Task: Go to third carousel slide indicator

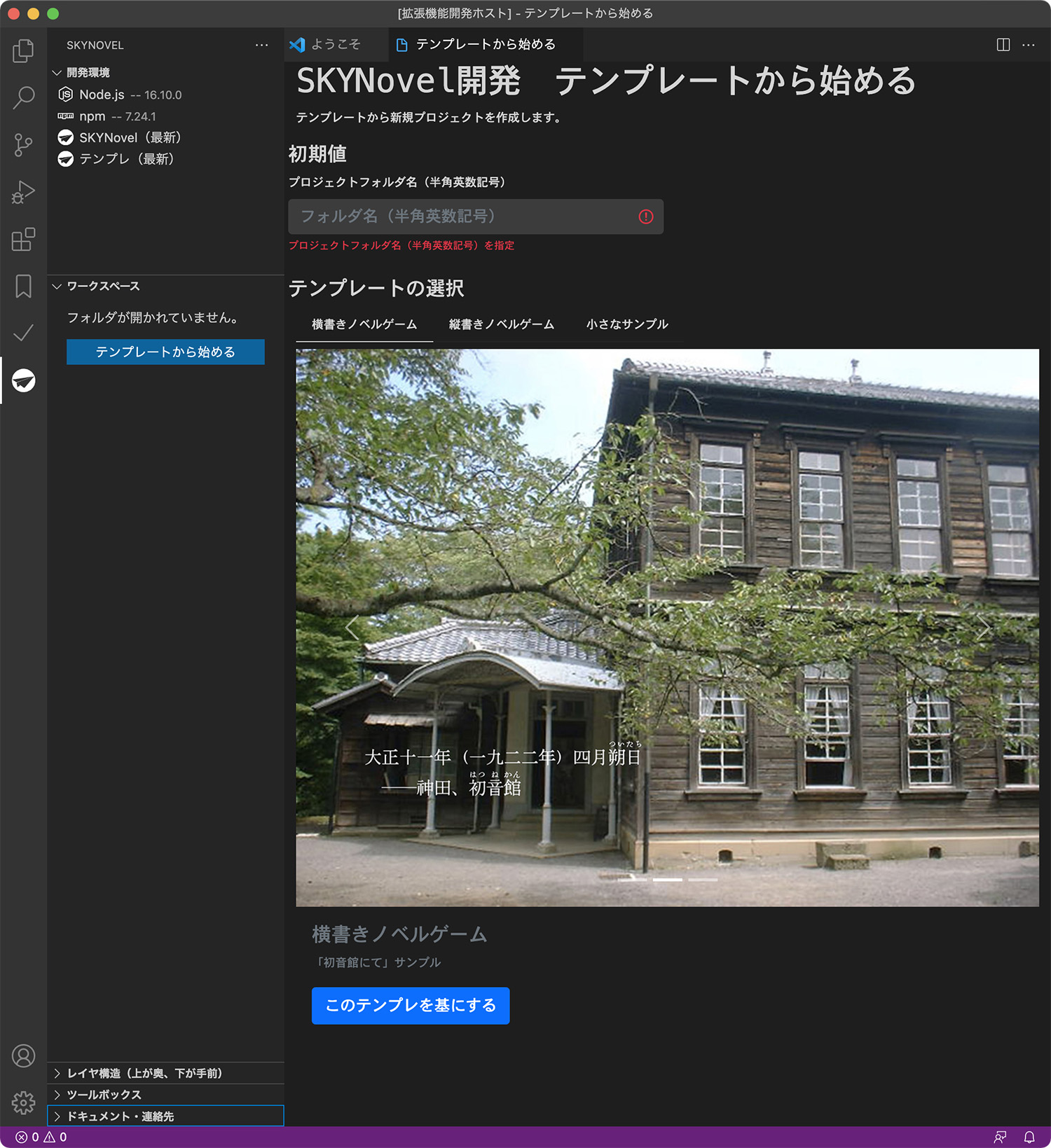Action: pos(703,879)
